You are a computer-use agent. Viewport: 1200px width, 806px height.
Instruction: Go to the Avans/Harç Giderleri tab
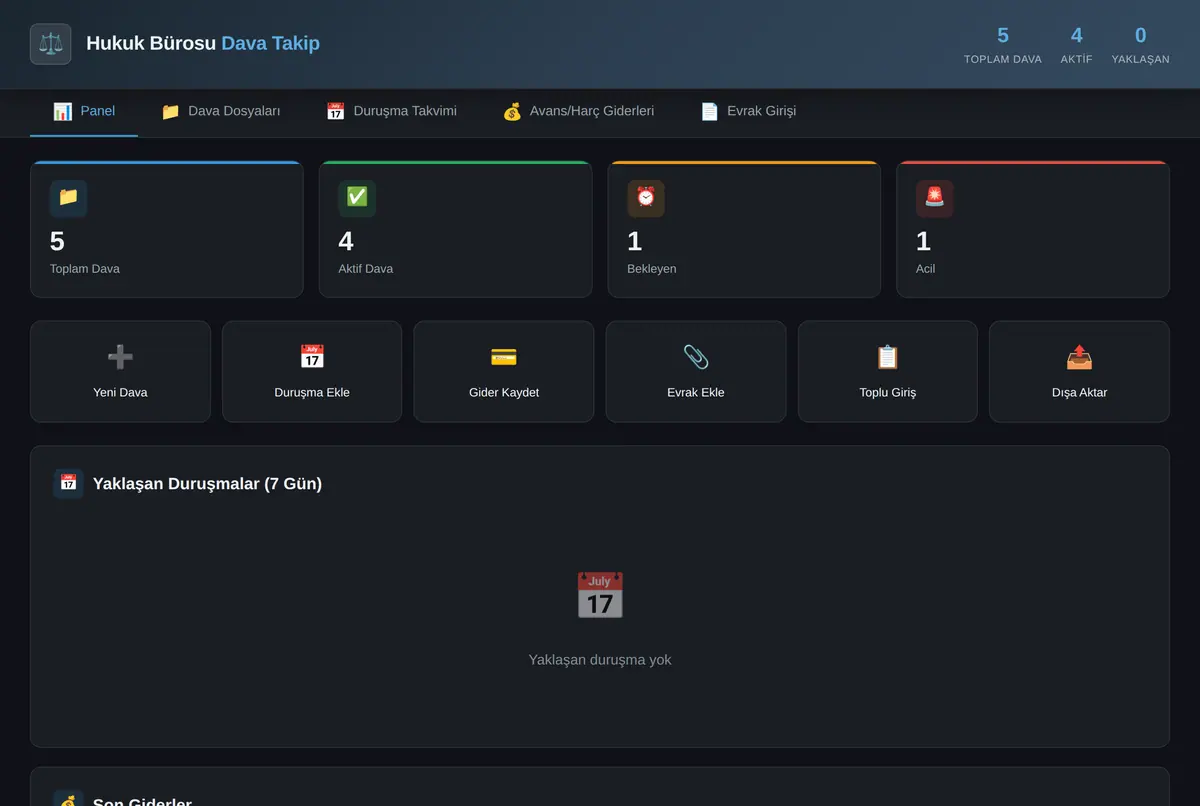[578, 111]
